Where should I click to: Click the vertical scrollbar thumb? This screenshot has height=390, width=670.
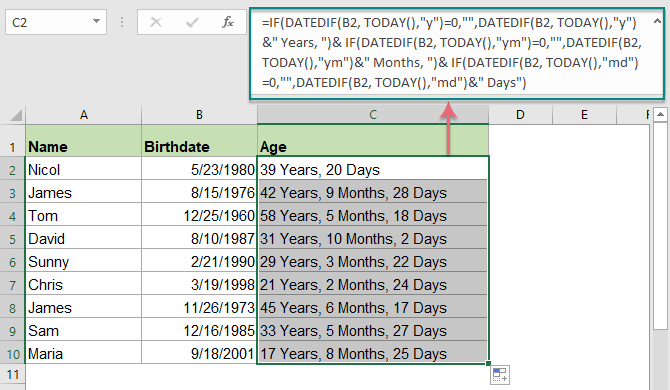(x=661, y=226)
